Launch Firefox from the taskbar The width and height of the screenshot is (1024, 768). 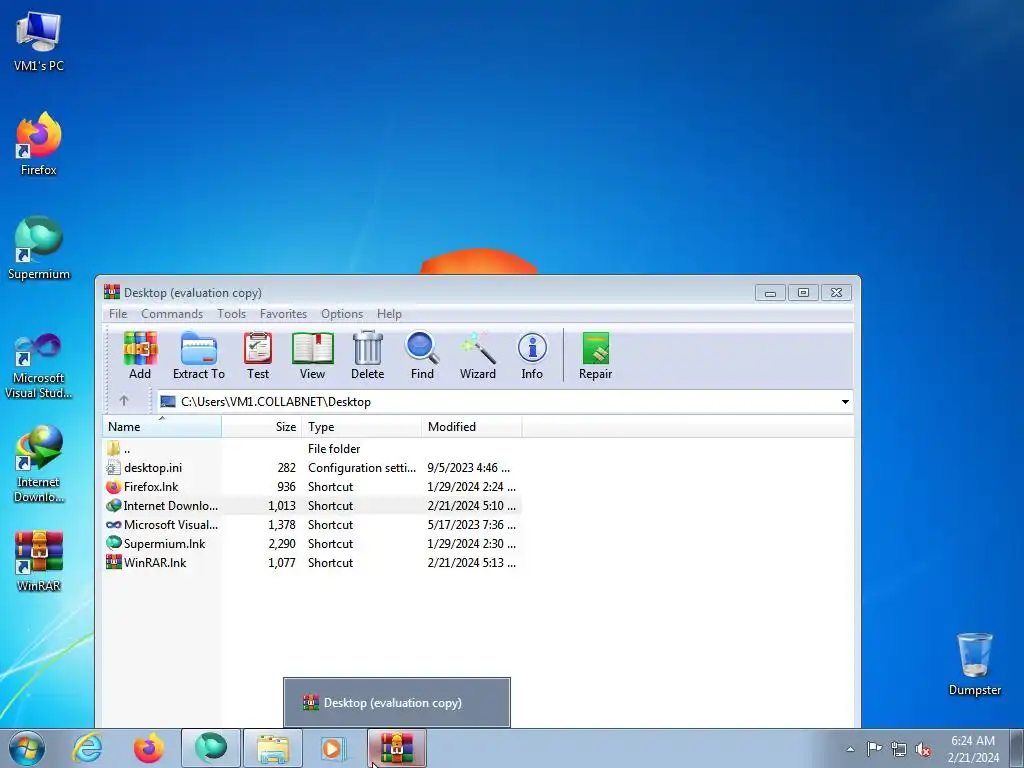(x=149, y=748)
